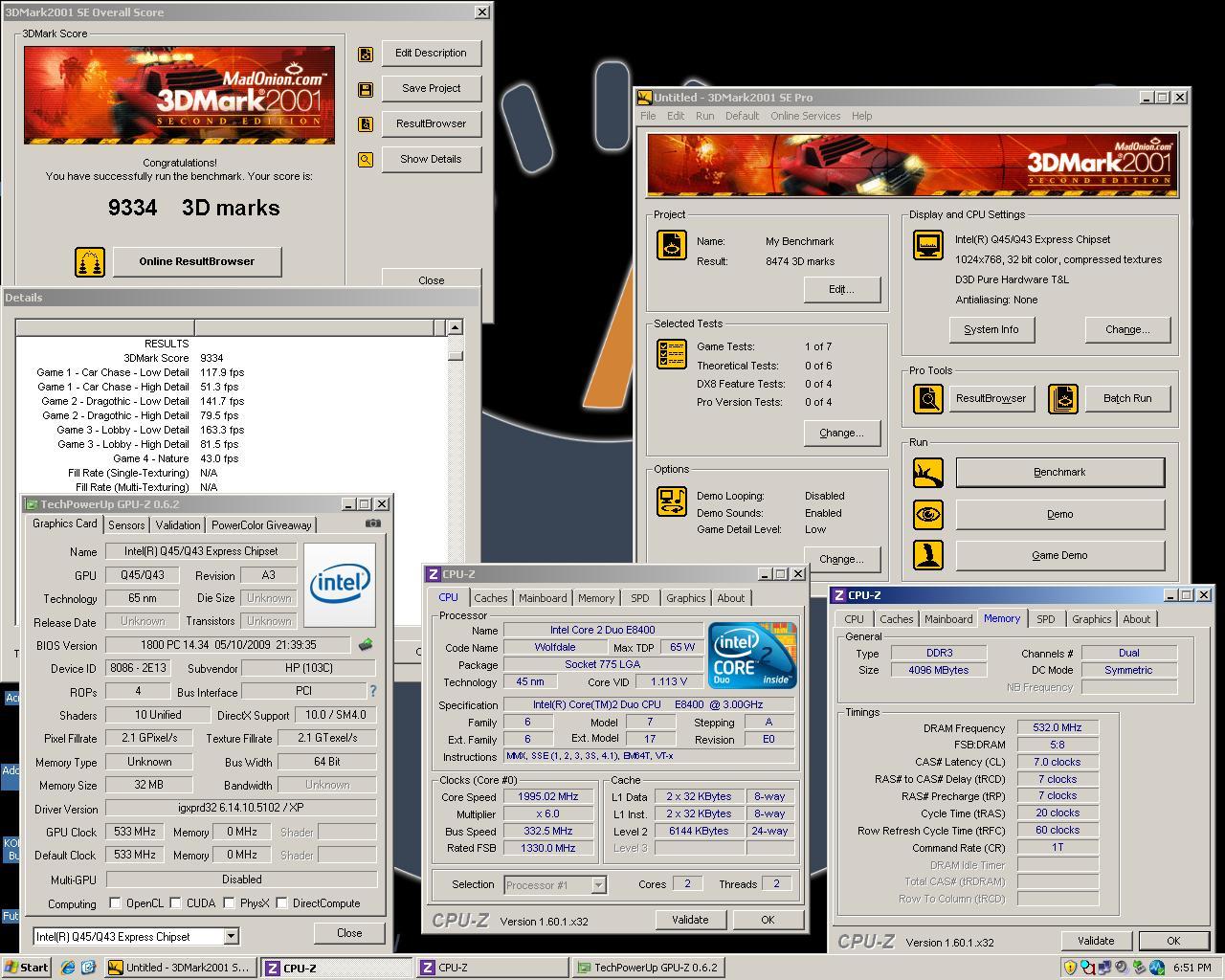The image size is (1225, 980).
Task: Select the SPD tab in CPU-Z memory window
Action: coord(1046,619)
